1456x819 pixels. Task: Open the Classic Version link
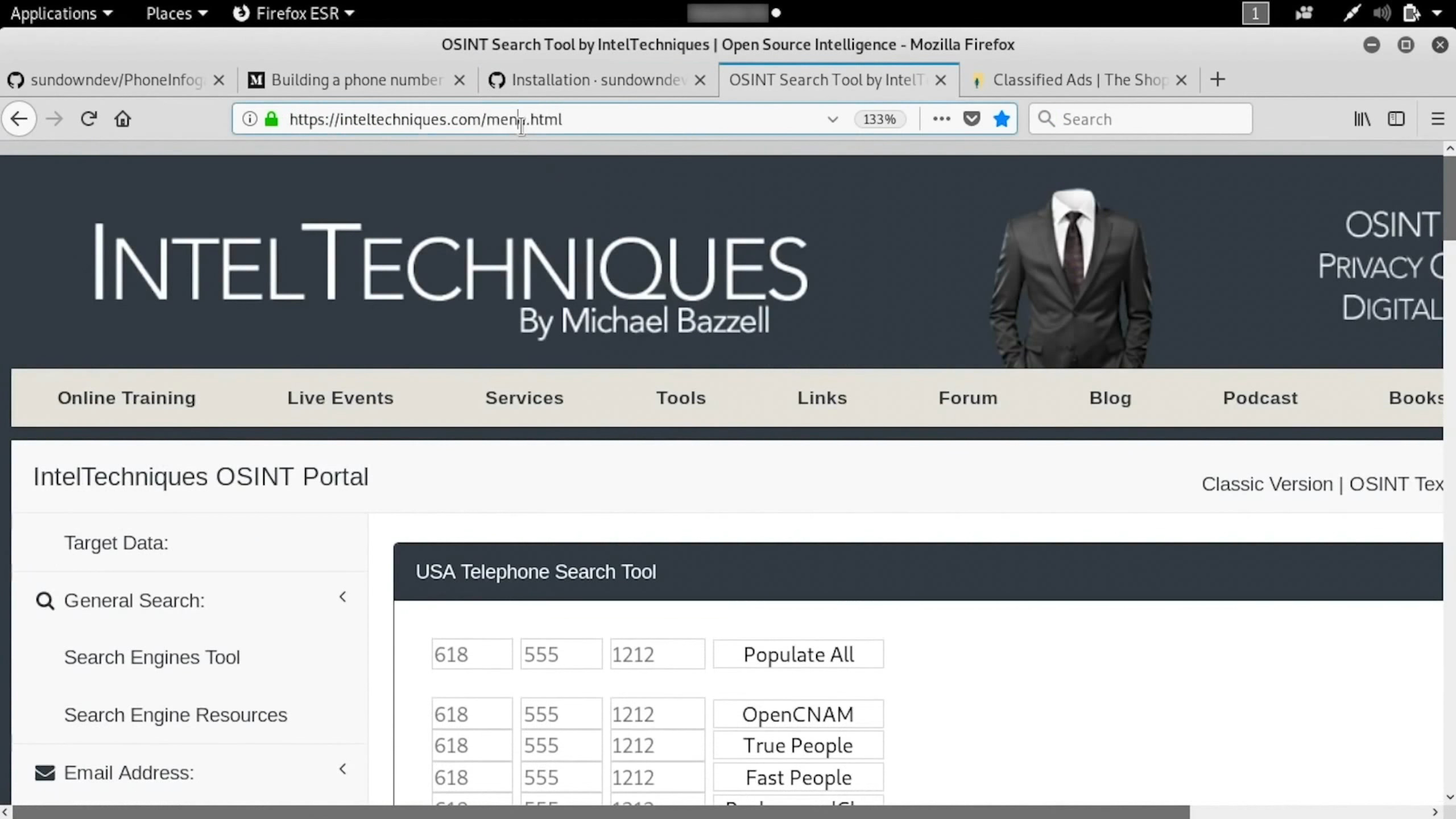pyautogui.click(x=1267, y=484)
